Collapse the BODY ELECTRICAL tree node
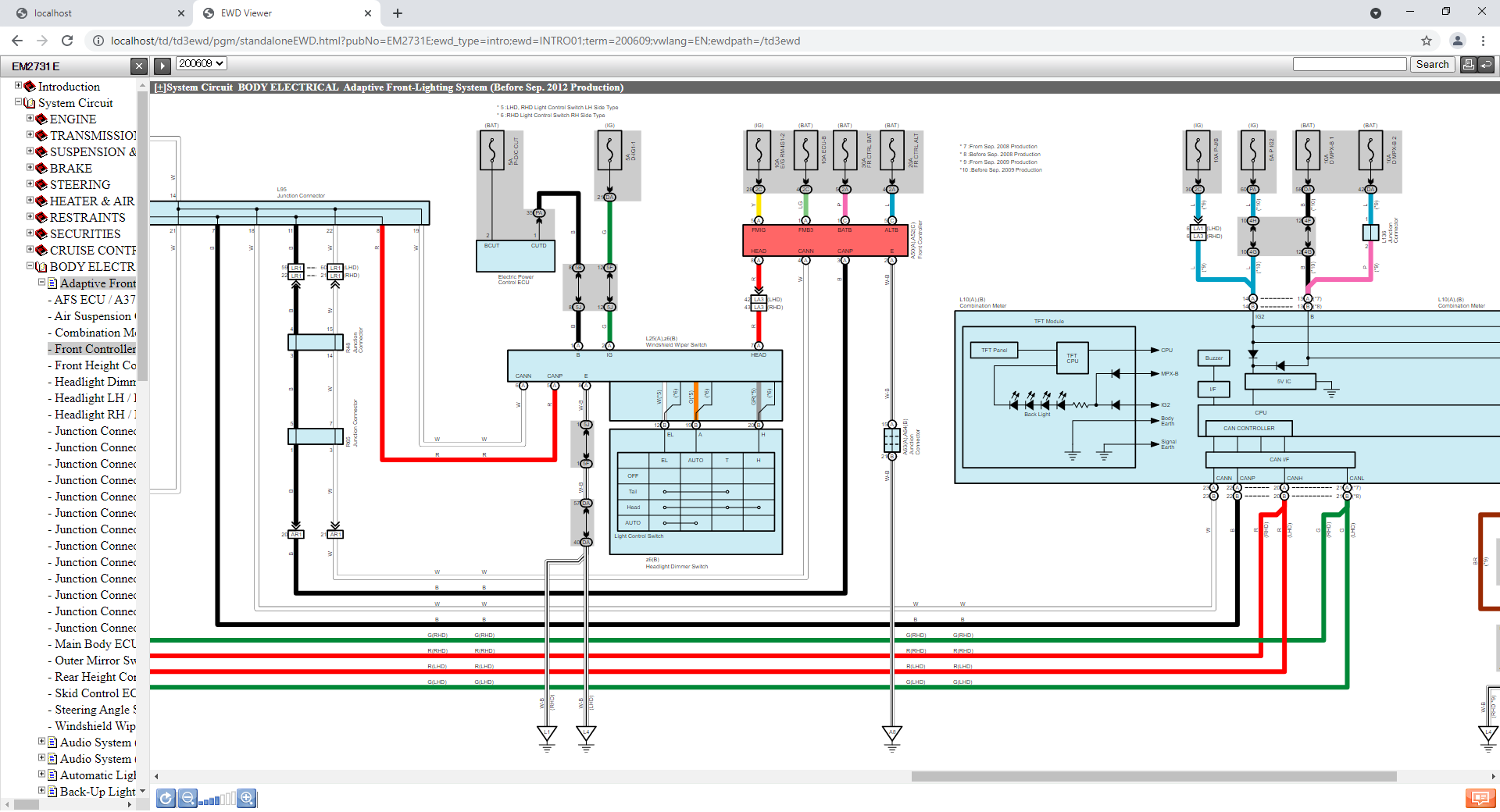 point(30,266)
